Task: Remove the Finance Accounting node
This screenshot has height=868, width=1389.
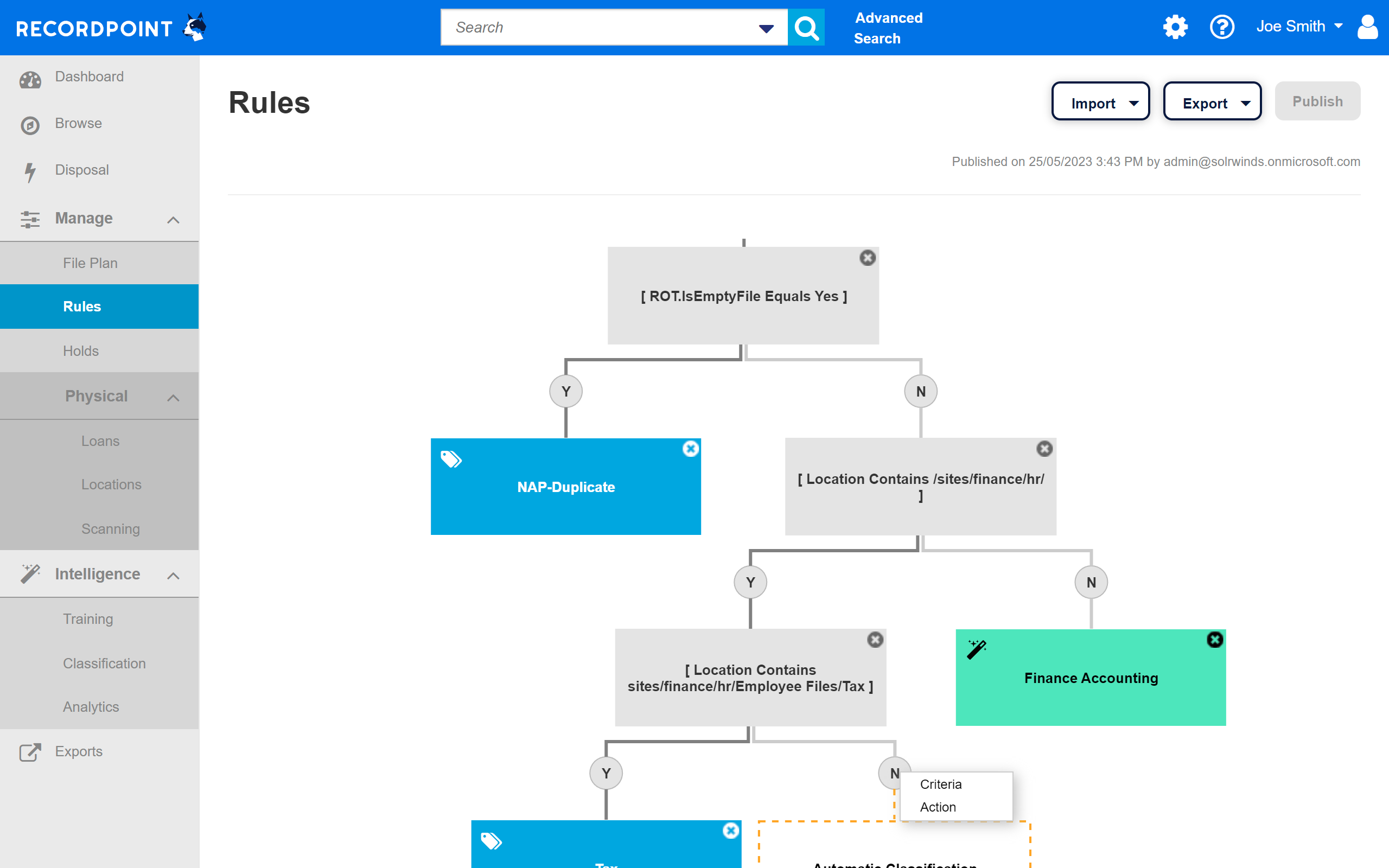Action: click(x=1214, y=640)
